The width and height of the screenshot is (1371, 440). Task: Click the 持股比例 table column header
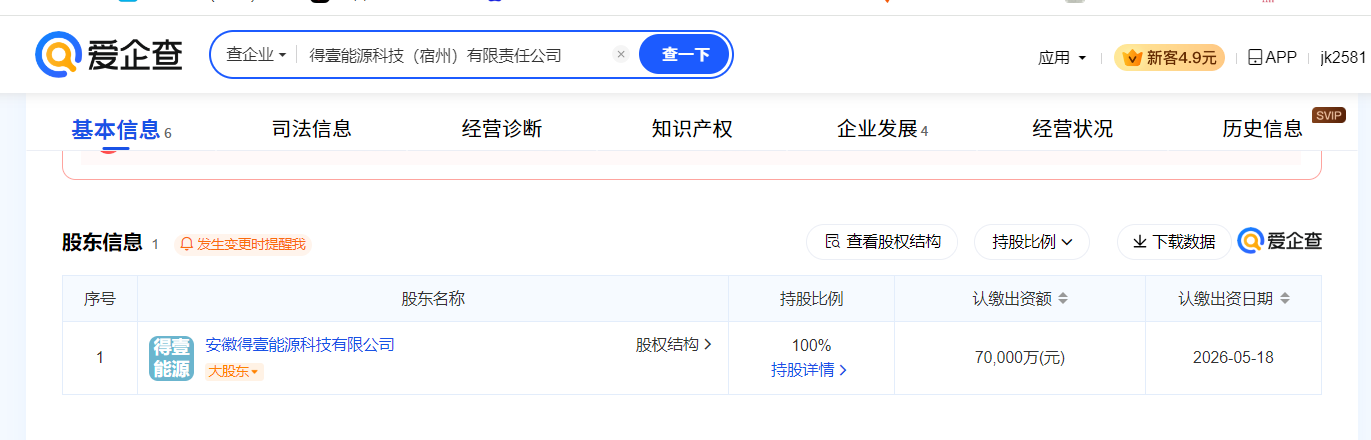coord(811,299)
